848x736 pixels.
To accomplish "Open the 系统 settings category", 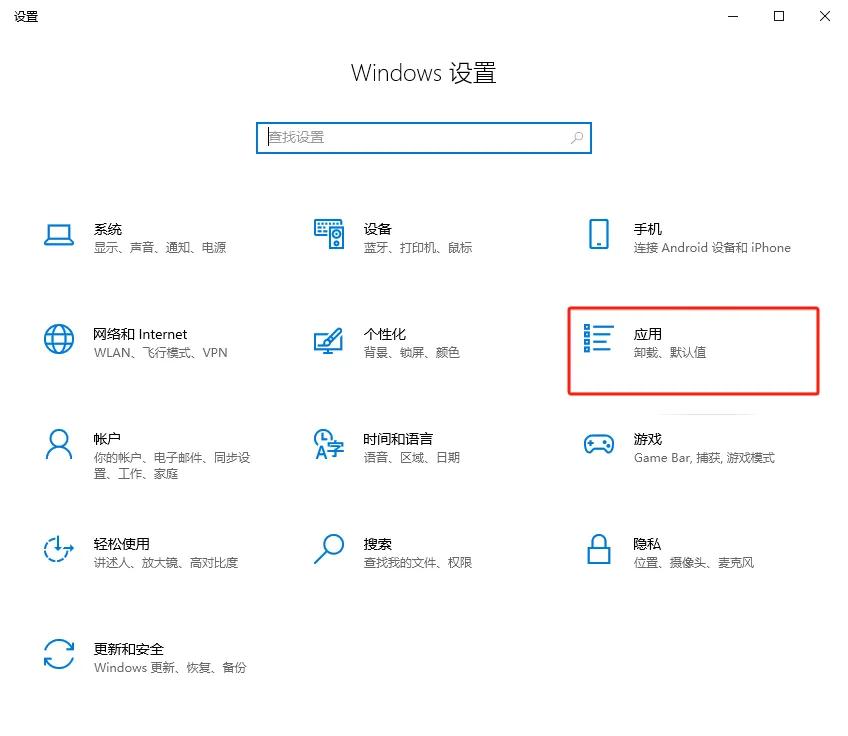I will 135,237.
